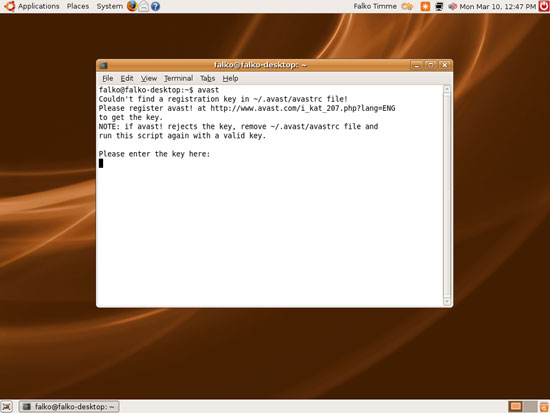Open the network monitor tray icon
The height and width of the screenshot is (413, 550).
tap(439, 6)
